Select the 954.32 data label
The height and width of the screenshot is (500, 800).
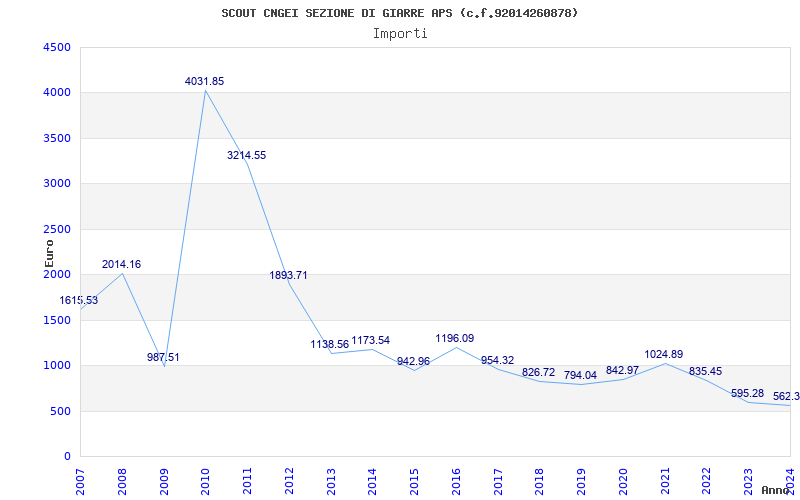(497, 360)
